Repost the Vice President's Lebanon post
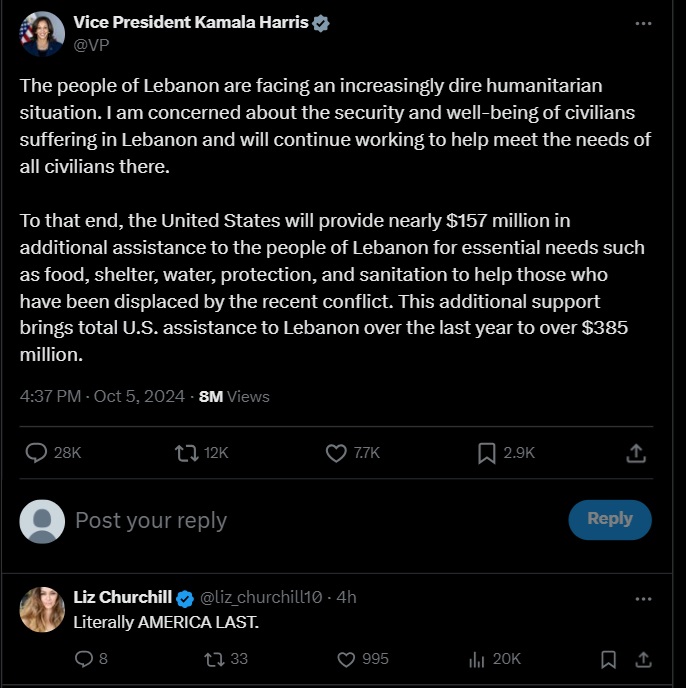Image resolution: width=686 pixels, height=688 pixels. pyautogui.click(x=186, y=453)
